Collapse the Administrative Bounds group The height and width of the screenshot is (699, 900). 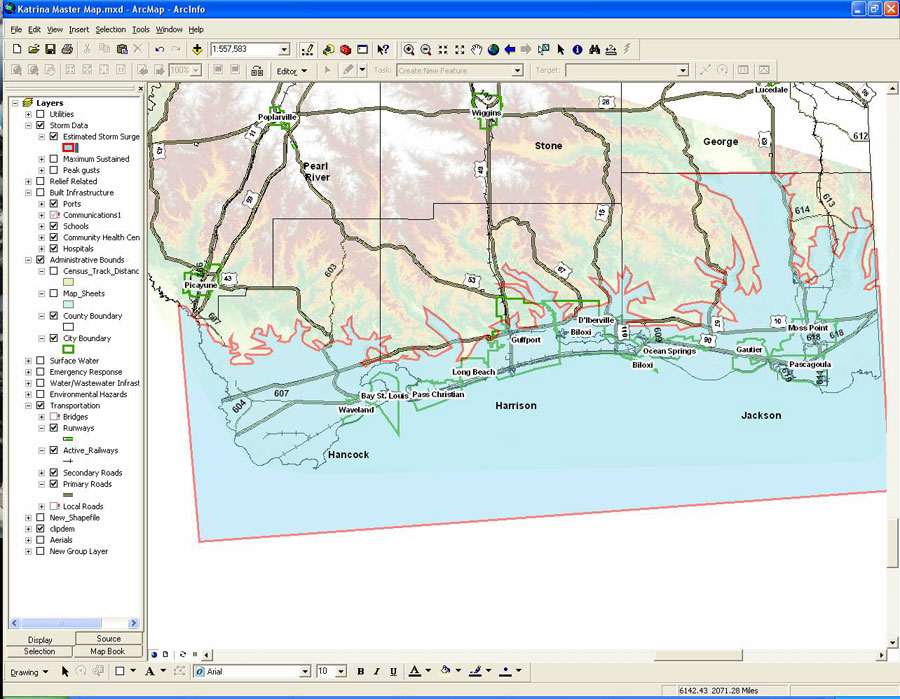[x=28, y=260]
